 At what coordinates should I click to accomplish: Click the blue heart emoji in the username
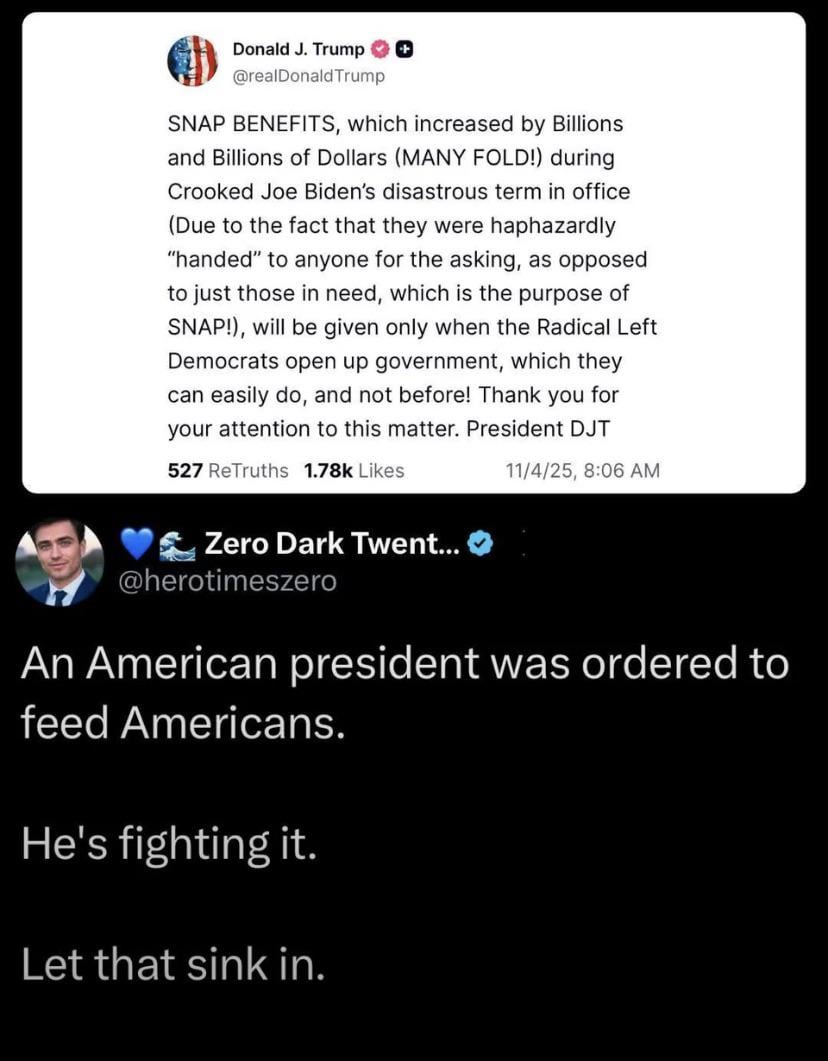pyautogui.click(x=134, y=545)
